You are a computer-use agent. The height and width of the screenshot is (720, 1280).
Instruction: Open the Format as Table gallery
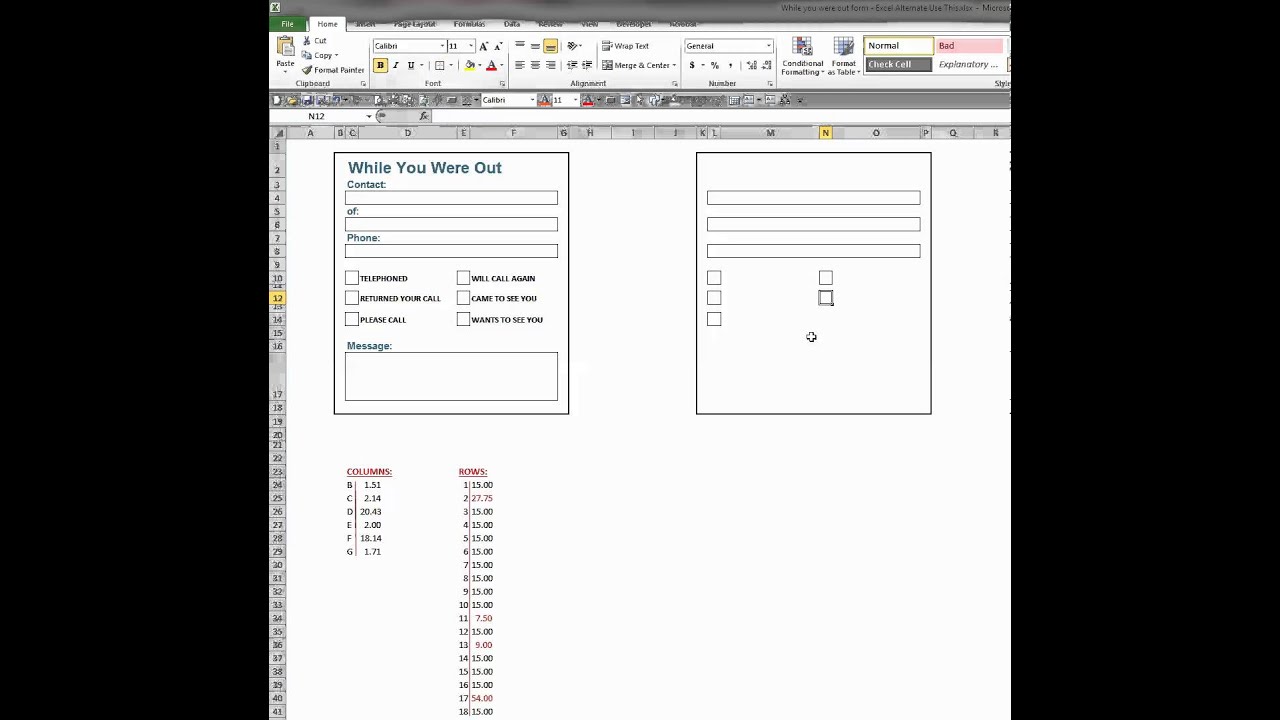[x=843, y=57]
